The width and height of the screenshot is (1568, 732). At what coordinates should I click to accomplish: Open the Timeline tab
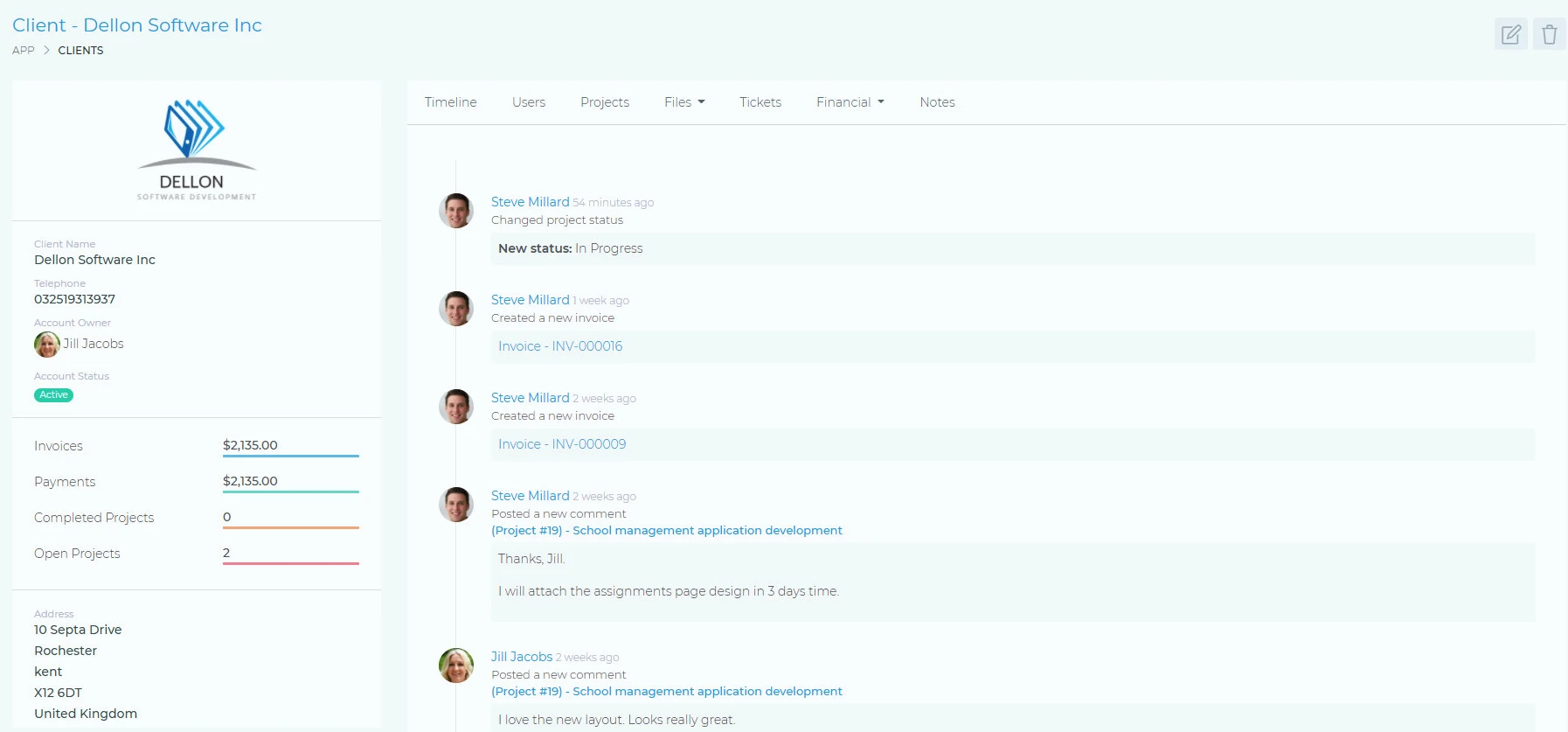click(450, 102)
